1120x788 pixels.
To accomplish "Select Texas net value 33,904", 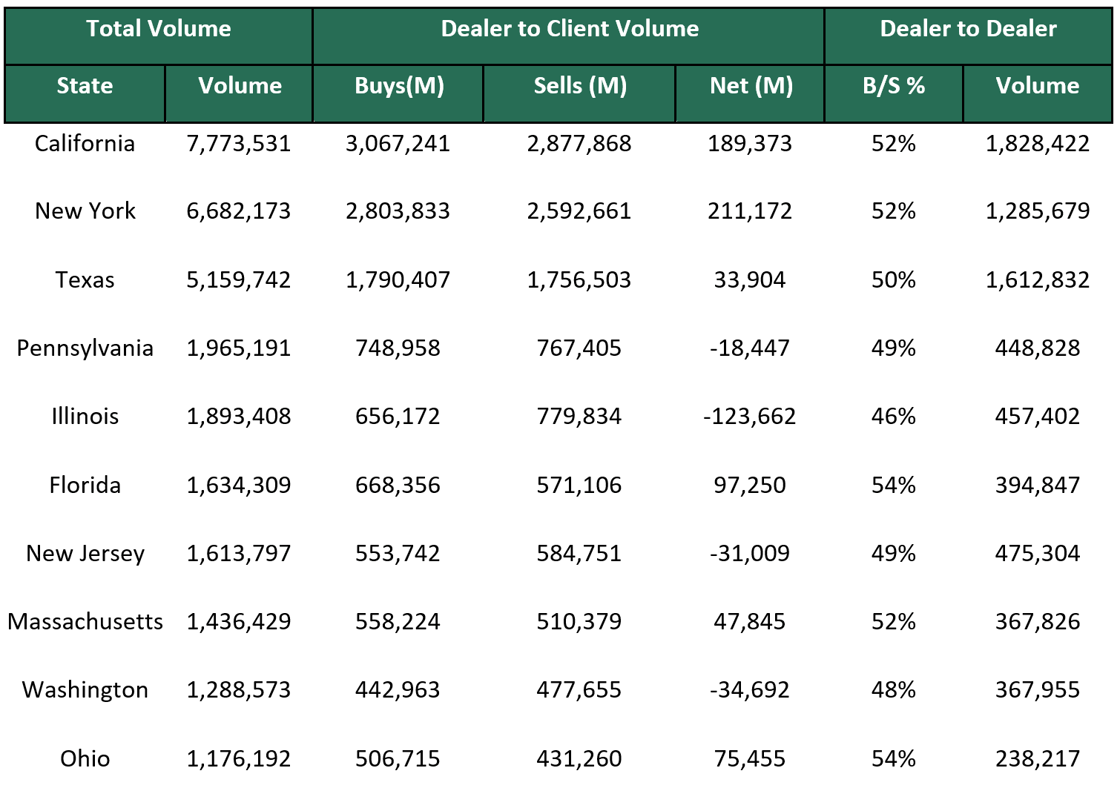I will click(750, 280).
